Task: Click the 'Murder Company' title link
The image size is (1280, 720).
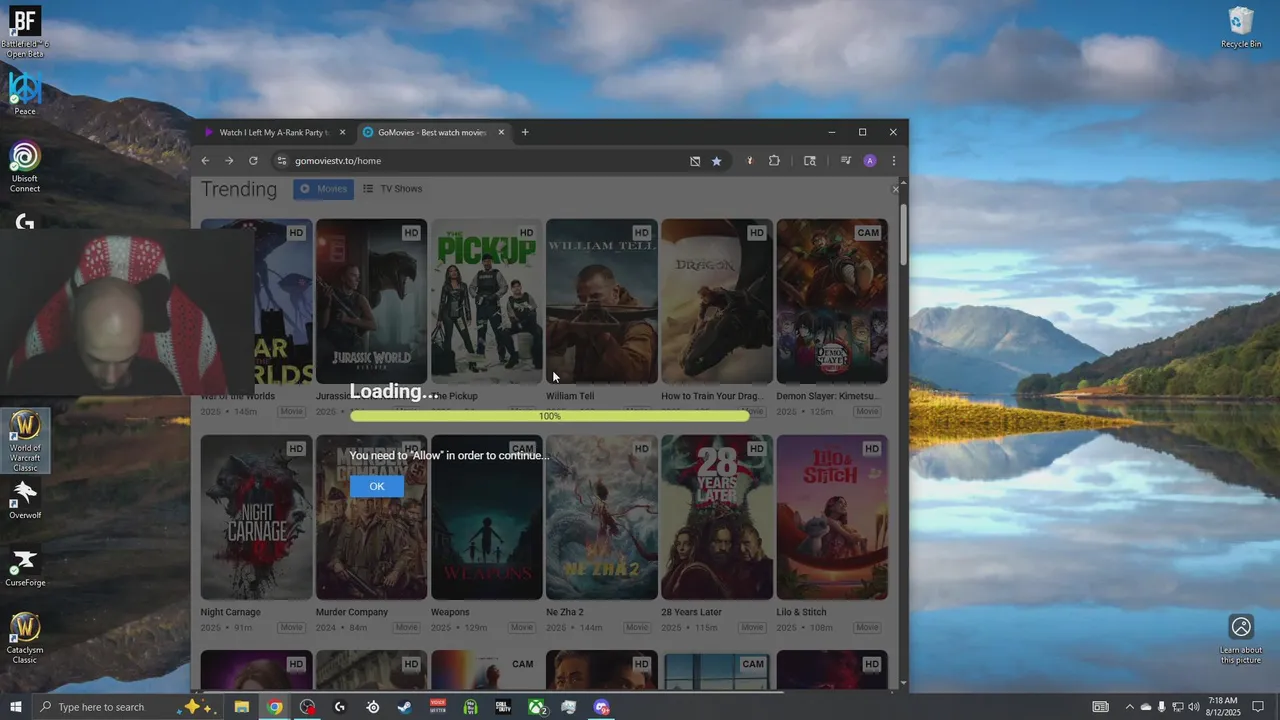Action: tap(352, 612)
